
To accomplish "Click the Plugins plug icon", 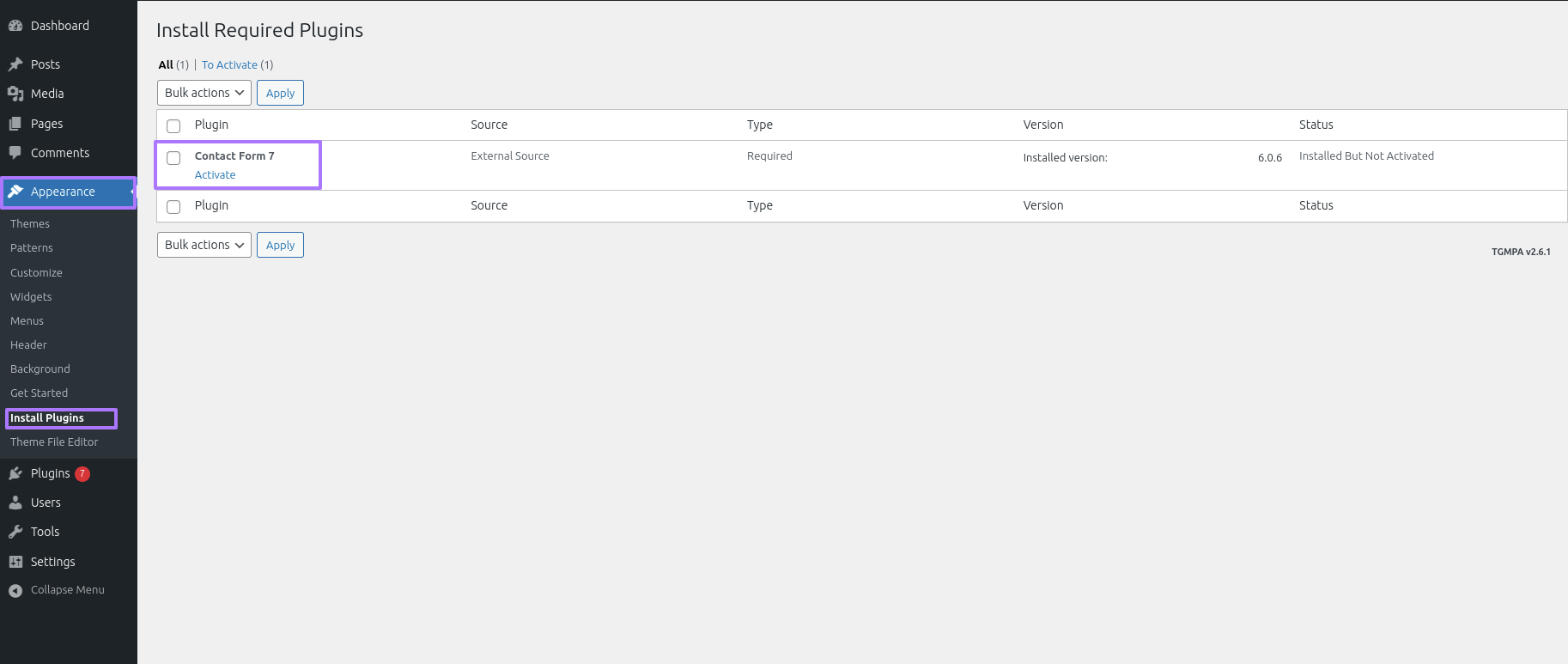I will pyautogui.click(x=15, y=473).
